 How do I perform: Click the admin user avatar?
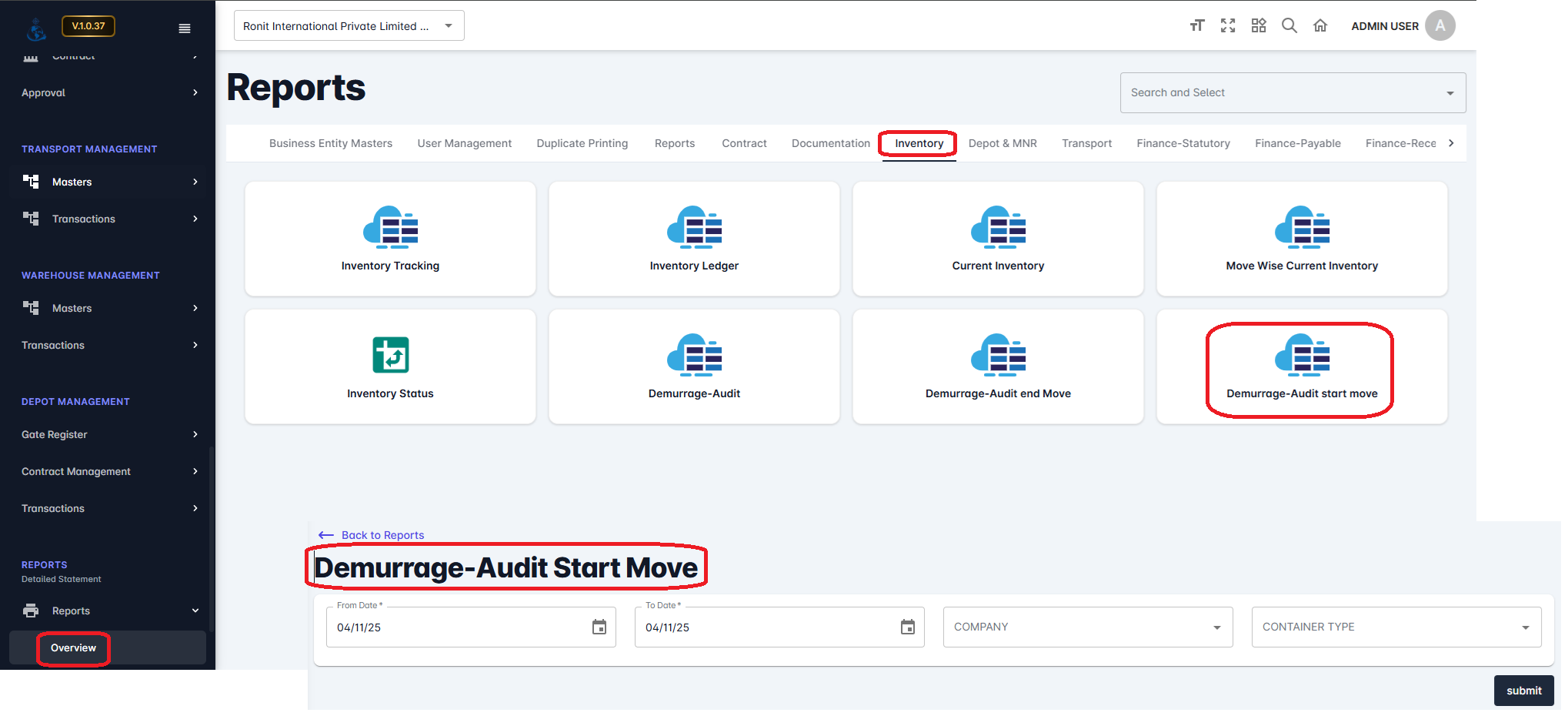1440,25
